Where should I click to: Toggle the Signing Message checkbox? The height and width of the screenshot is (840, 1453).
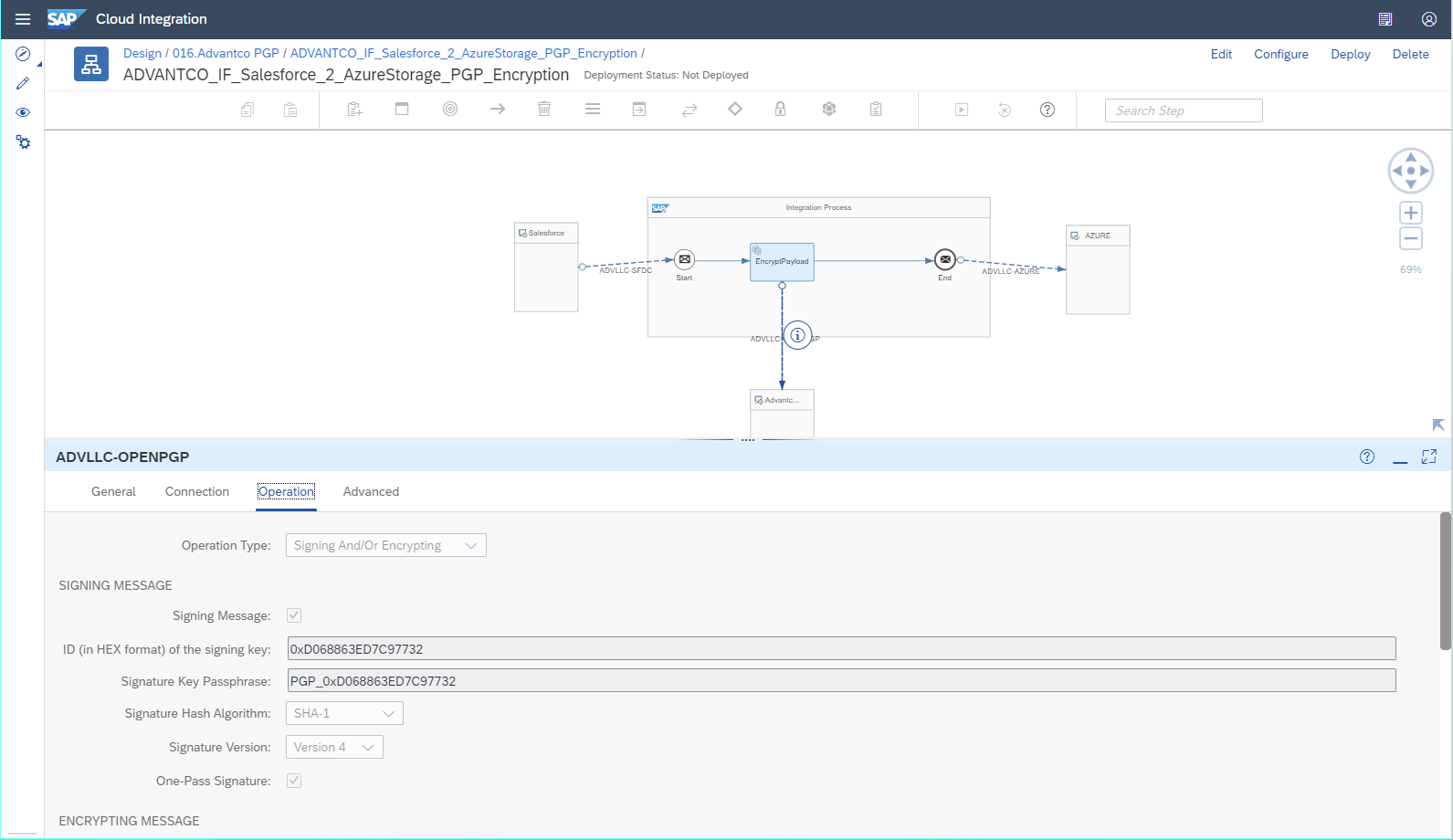tap(294, 615)
